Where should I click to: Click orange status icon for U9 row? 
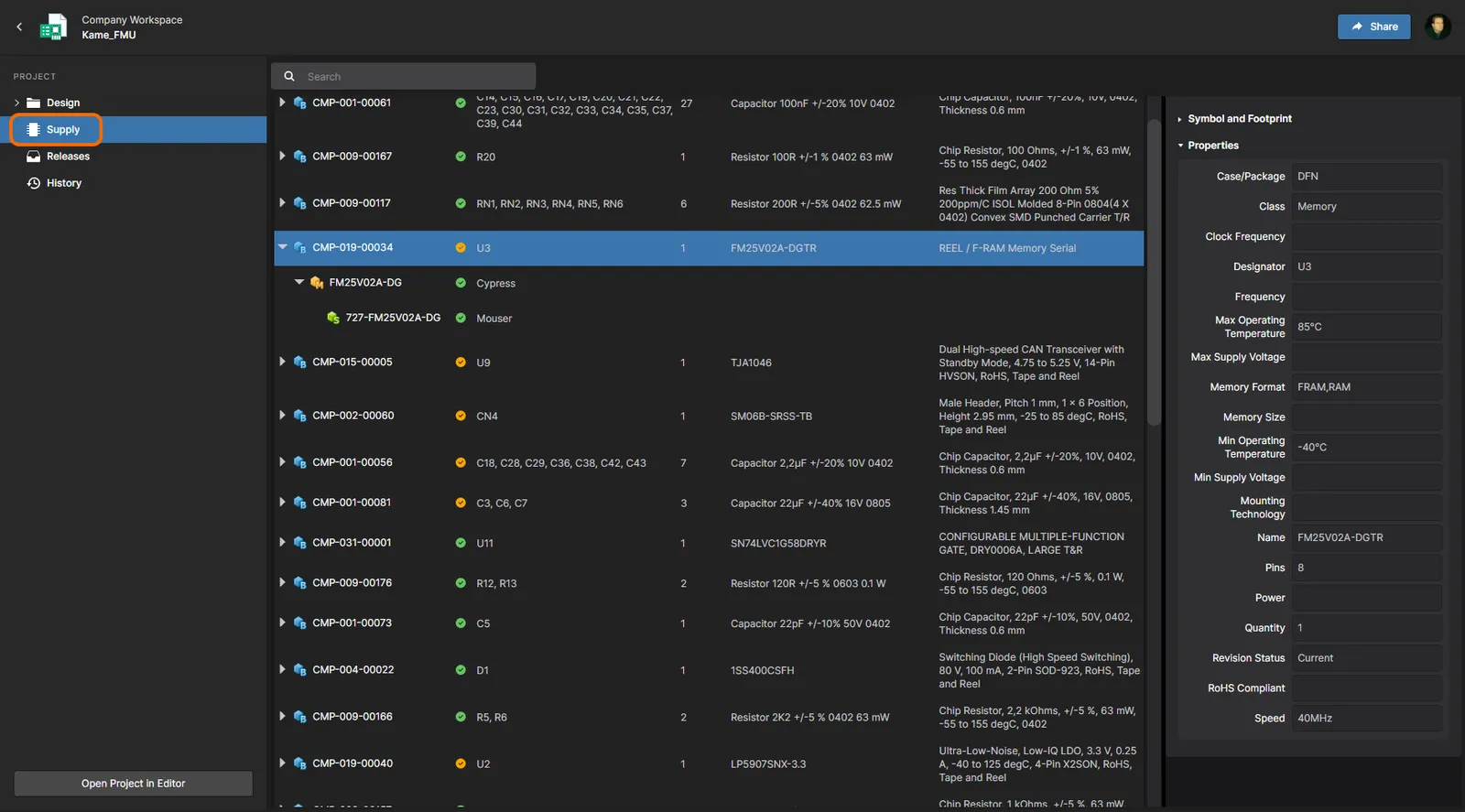click(x=461, y=363)
